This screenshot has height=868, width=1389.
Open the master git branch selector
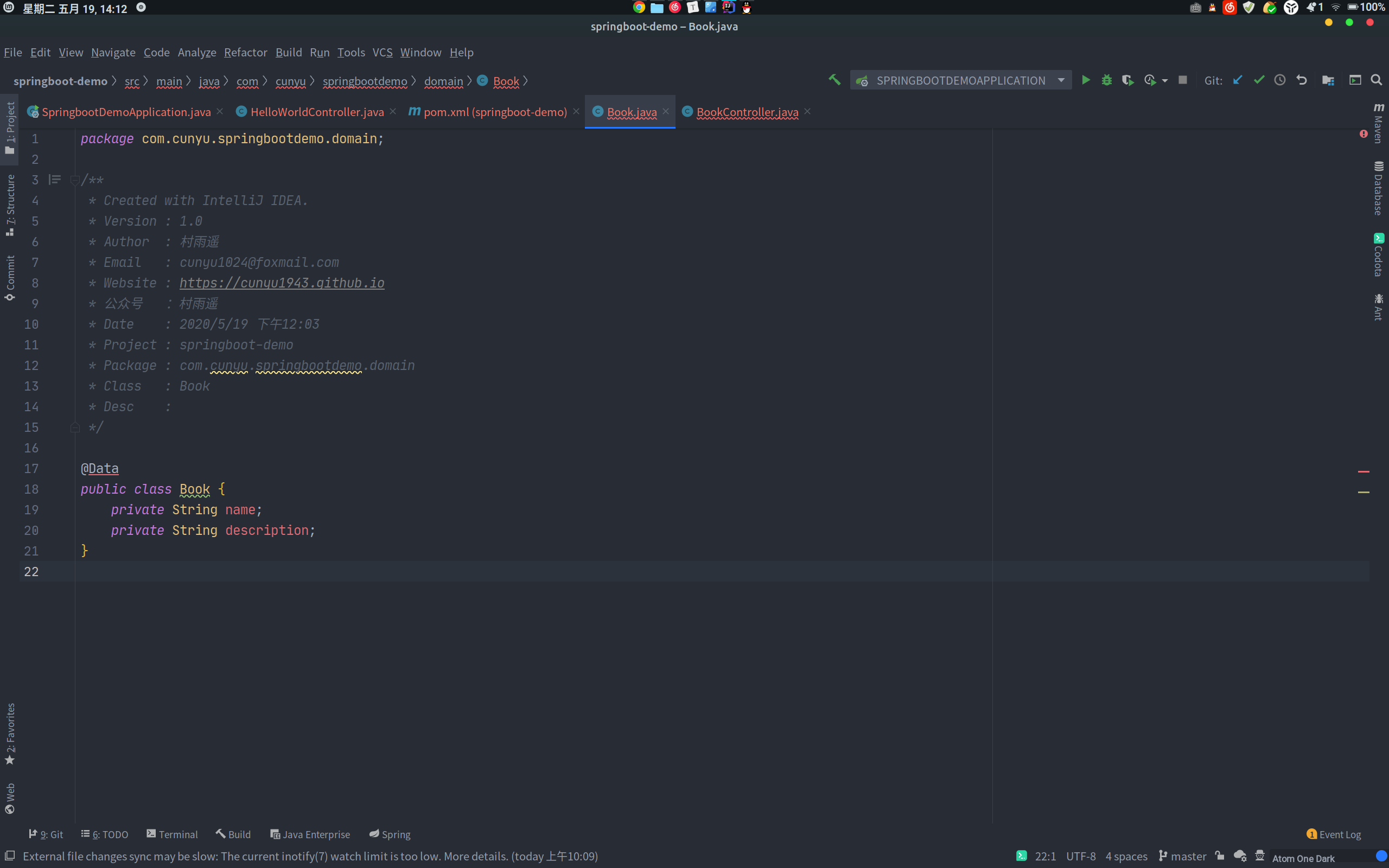tap(1182, 856)
